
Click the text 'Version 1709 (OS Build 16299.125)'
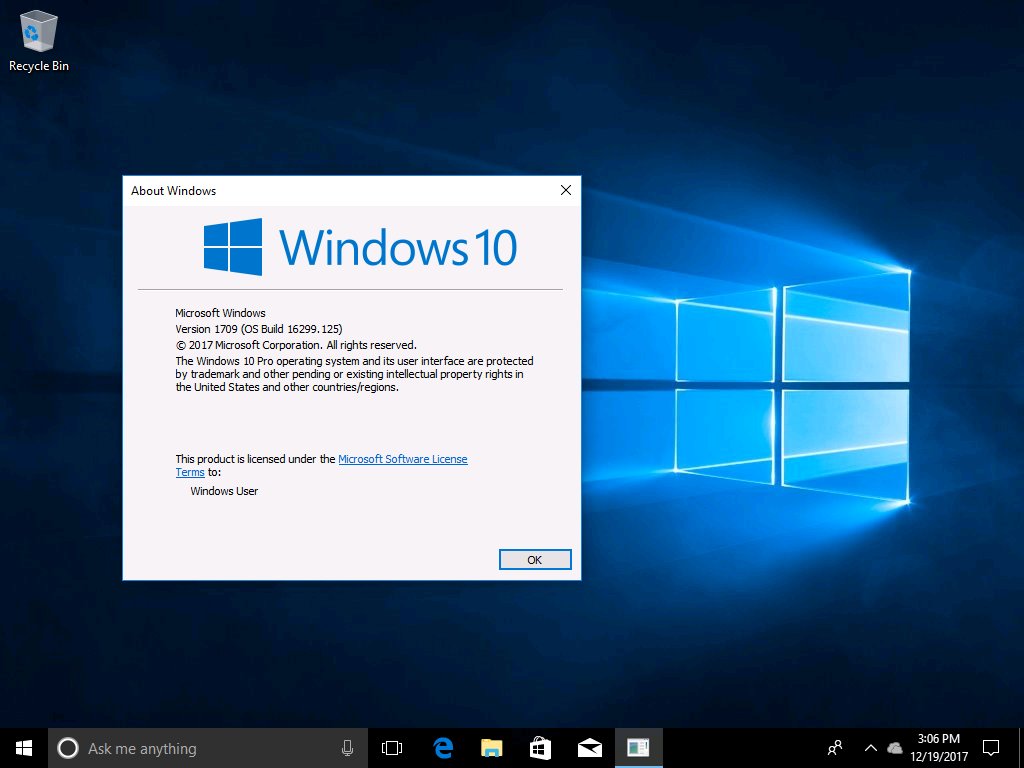coord(259,328)
